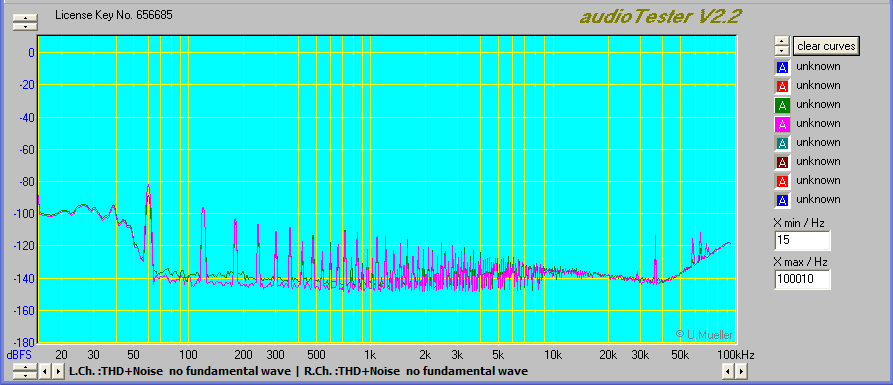Click down arrow beside clear curves
Screen dimensions: 893x385
782,50
